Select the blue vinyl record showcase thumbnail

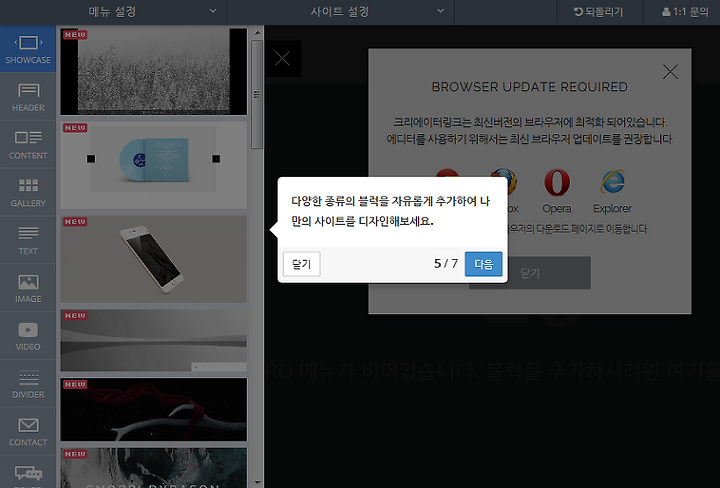tap(154, 165)
